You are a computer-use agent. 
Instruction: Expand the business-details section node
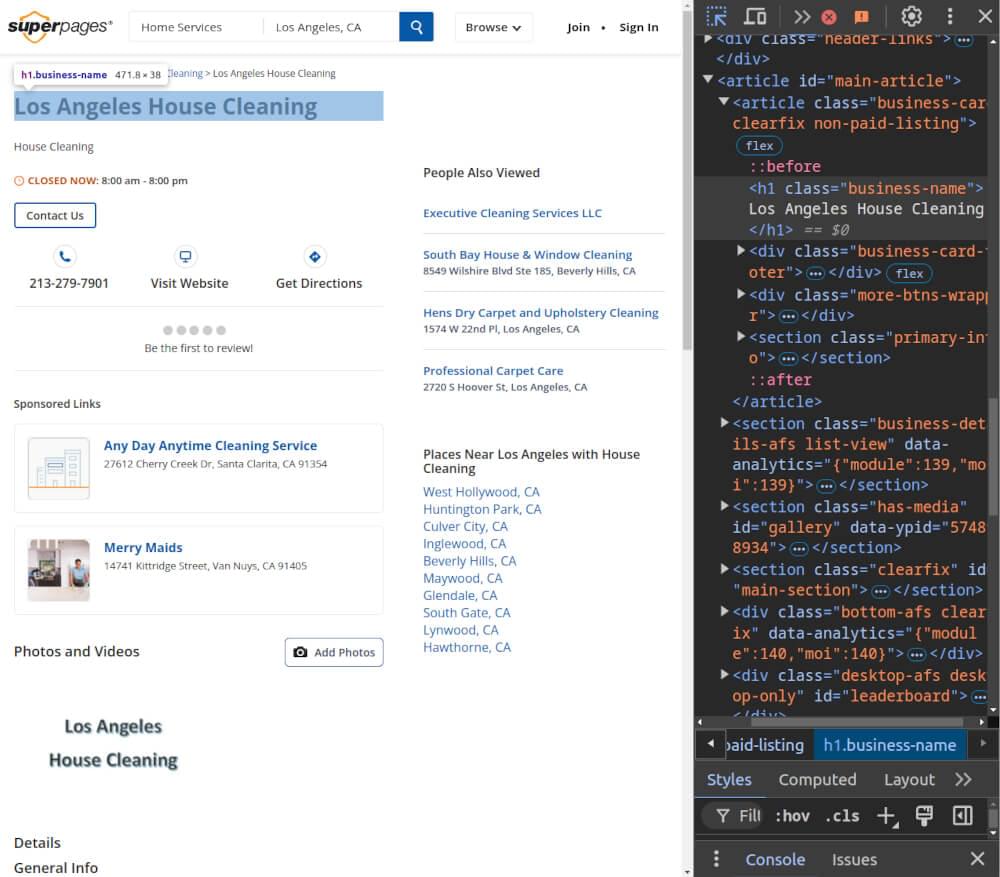(x=724, y=423)
